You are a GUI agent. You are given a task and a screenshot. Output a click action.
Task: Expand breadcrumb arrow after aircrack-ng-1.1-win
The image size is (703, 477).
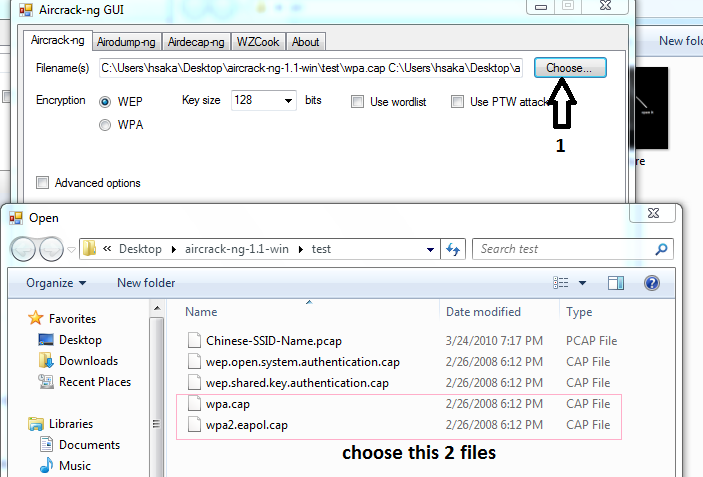coord(301,249)
